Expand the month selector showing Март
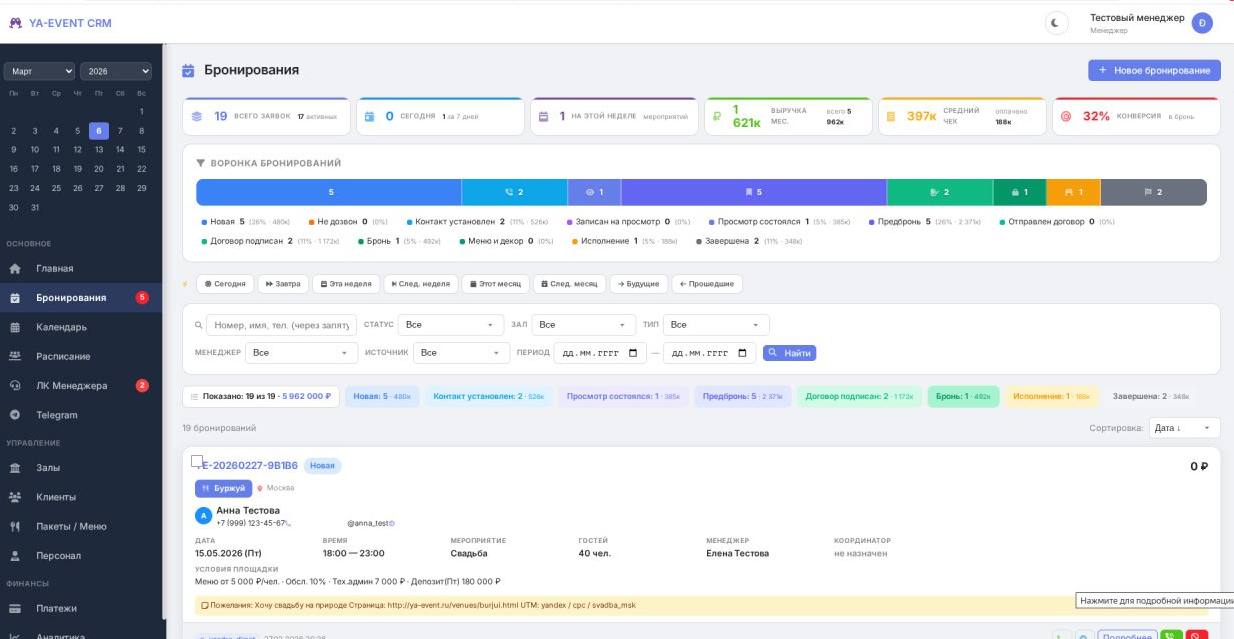 pyautogui.click(x=40, y=71)
